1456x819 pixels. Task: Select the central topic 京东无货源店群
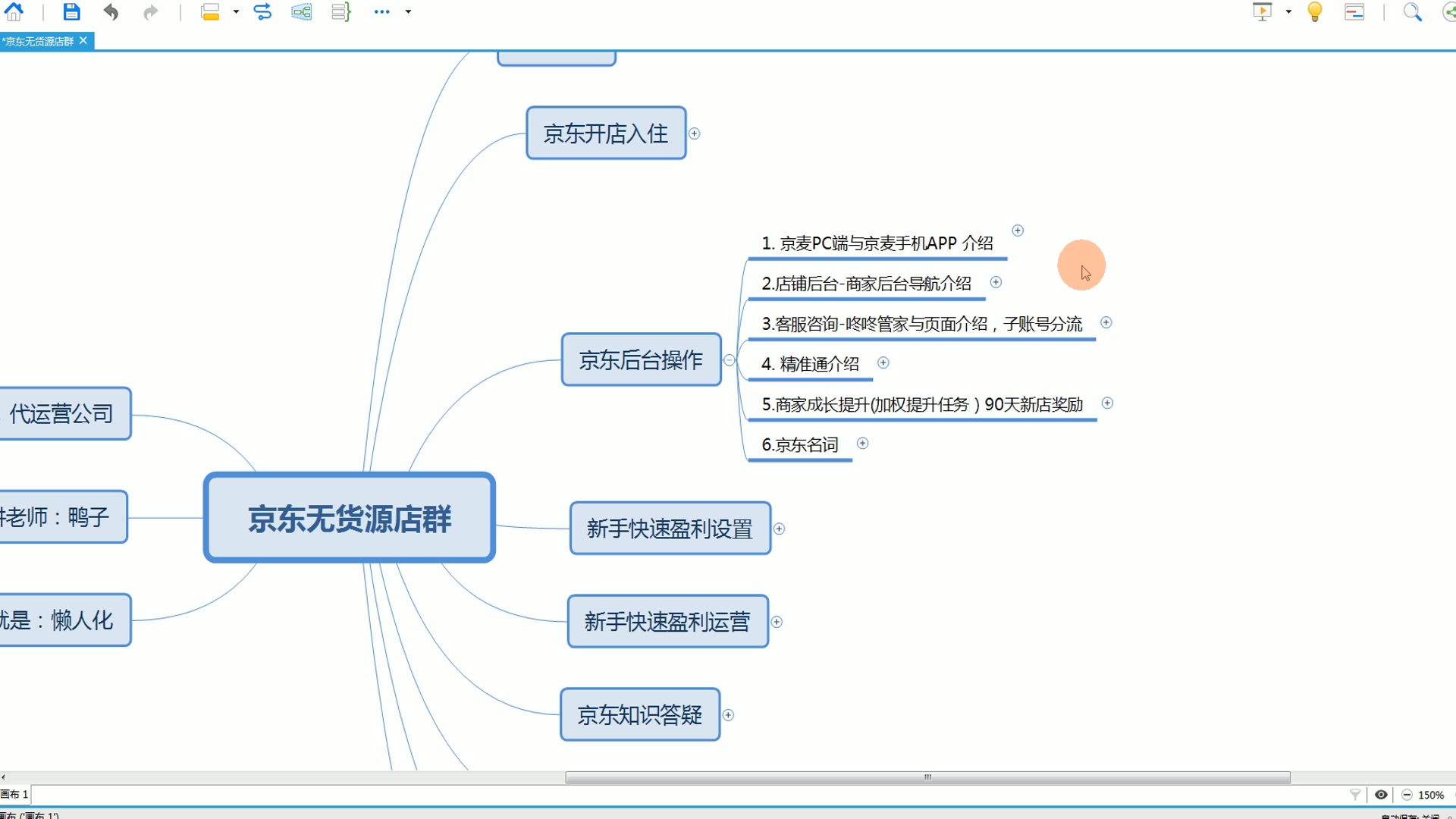coord(349,519)
